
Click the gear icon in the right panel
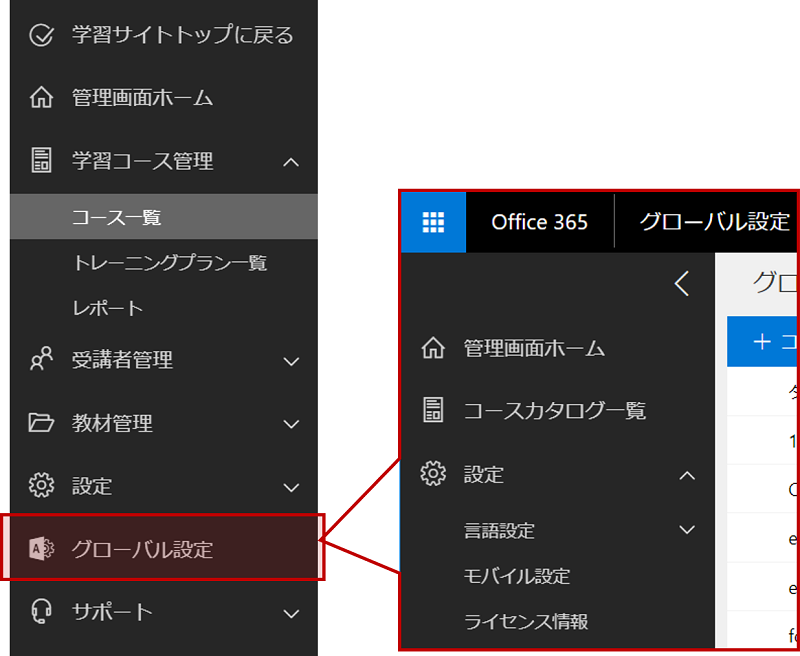click(433, 474)
